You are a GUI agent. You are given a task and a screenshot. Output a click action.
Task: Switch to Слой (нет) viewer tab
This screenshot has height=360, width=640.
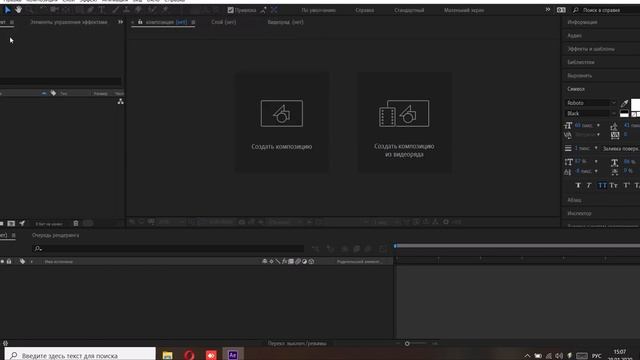(x=224, y=22)
